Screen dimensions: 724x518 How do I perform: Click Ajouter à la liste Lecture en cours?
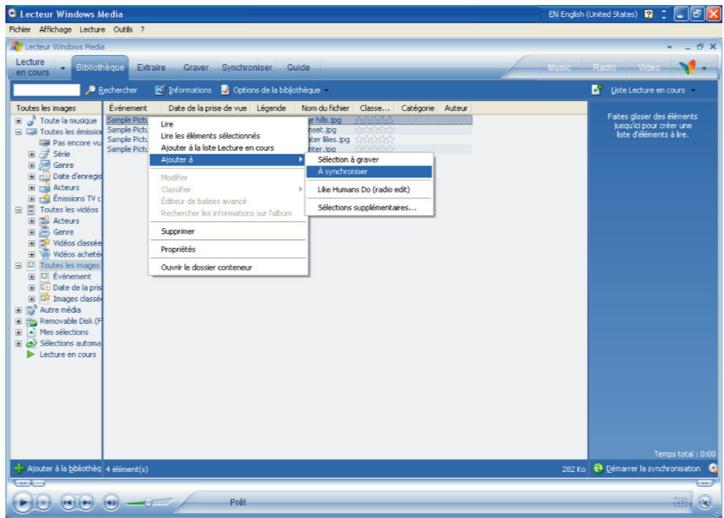pos(228,148)
